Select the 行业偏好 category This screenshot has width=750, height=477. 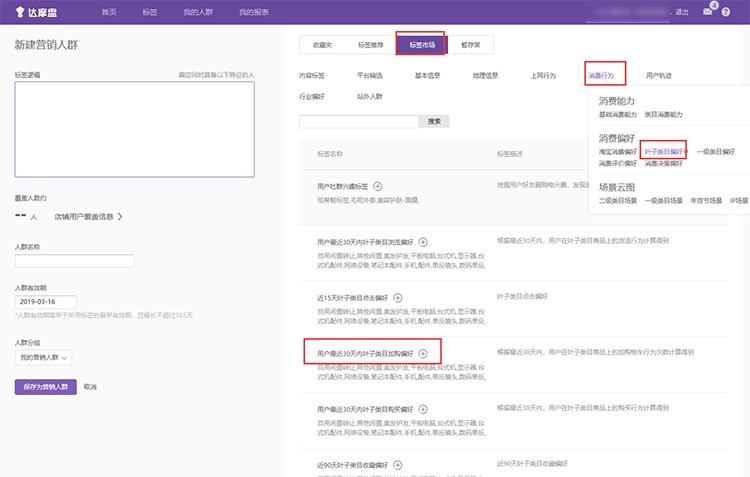[312, 97]
